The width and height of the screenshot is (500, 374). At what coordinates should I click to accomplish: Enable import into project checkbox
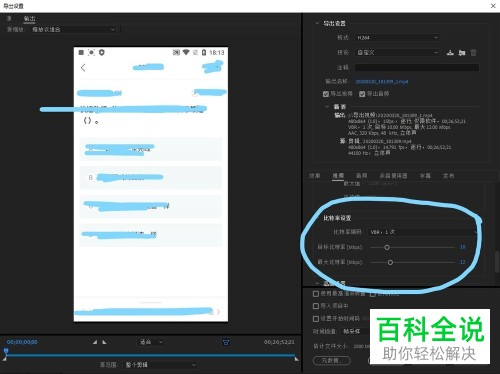316,306
